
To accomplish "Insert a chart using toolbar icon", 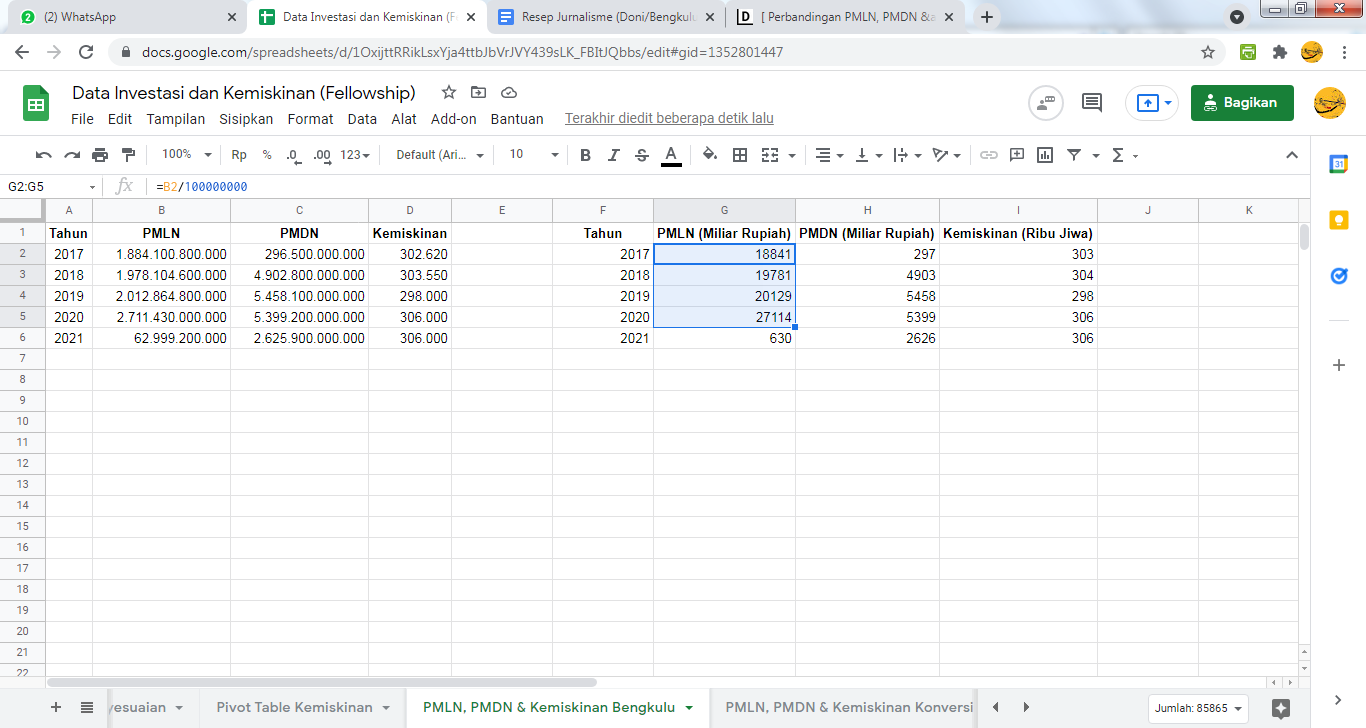I will coord(1045,155).
